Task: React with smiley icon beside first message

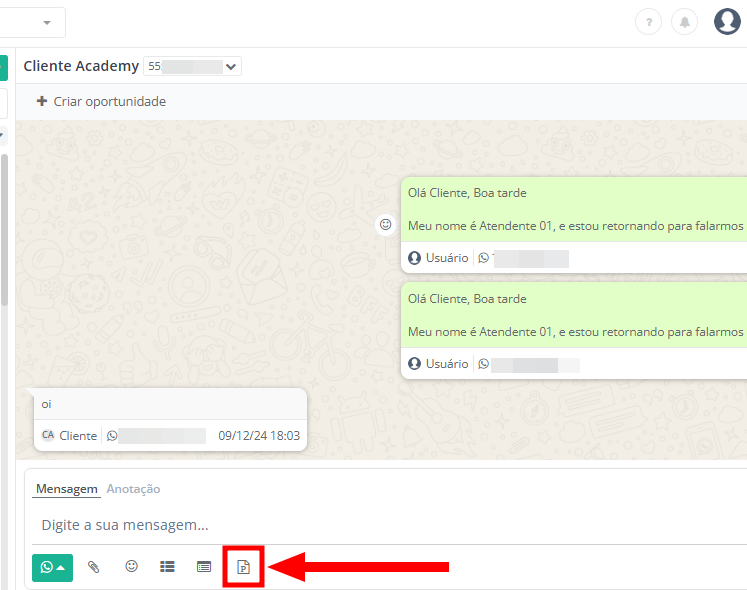Action: coord(385,225)
